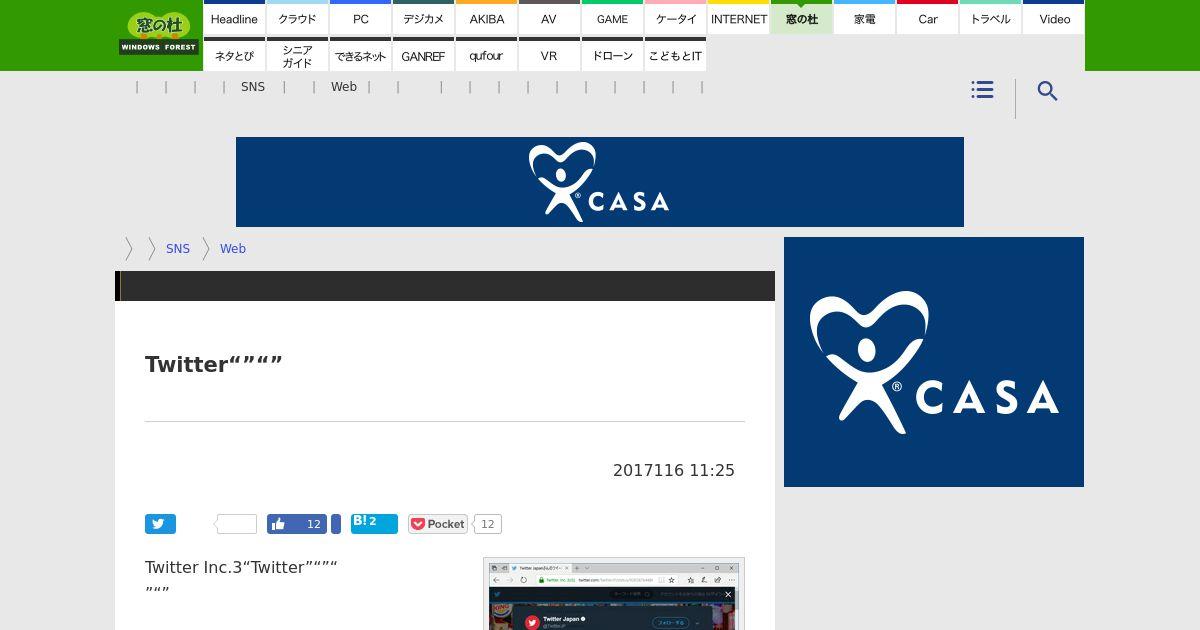Screen dimensions: 1200x630
Task: Open the Headline site tab
Action: click(x=234, y=18)
